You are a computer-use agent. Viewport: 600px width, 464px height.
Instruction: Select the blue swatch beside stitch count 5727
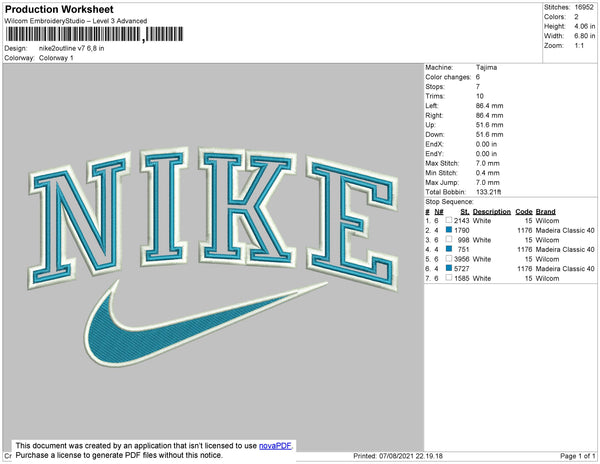pos(449,268)
